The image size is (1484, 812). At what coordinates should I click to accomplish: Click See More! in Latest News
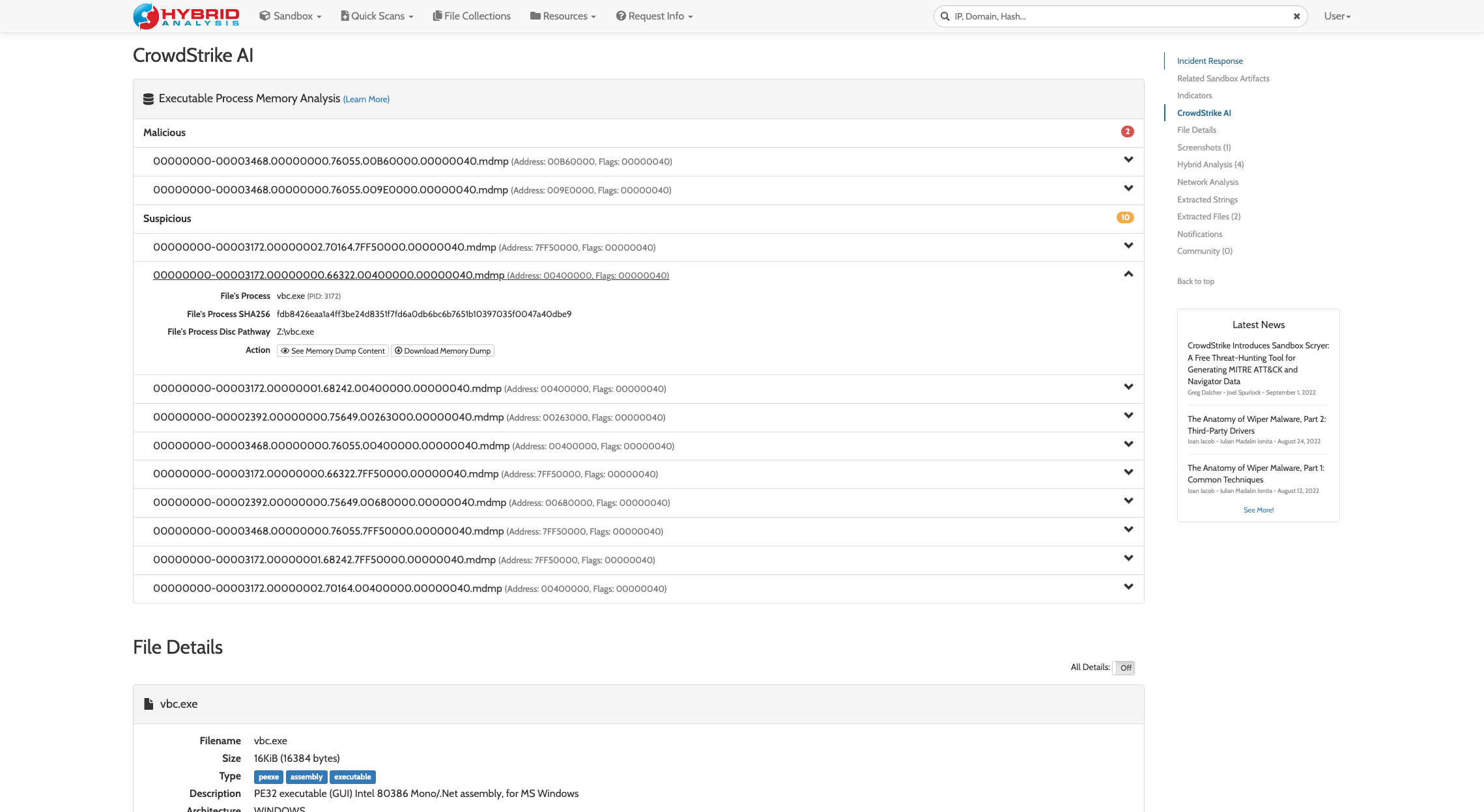1257,510
